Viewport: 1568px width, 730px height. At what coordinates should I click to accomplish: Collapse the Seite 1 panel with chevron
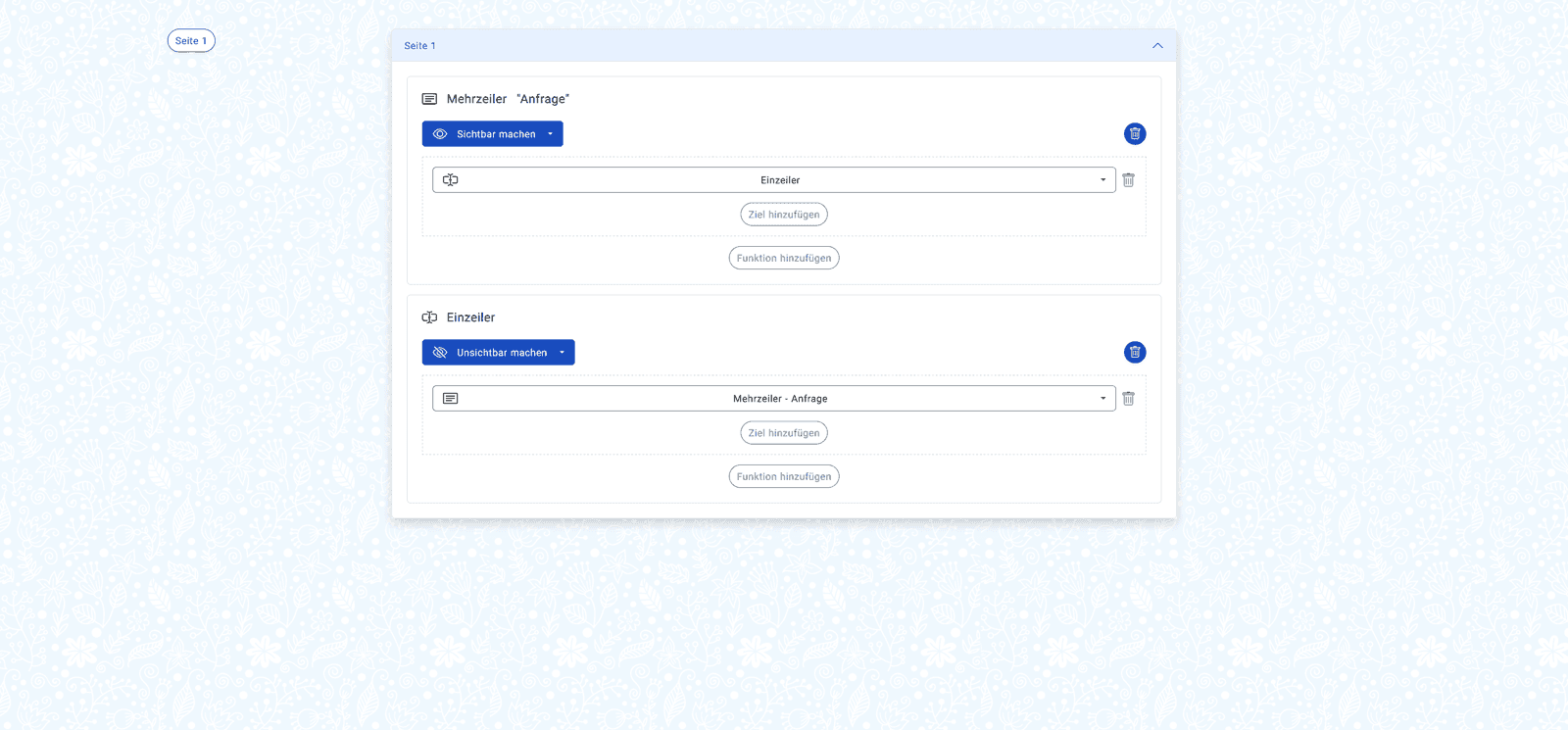point(1157,46)
